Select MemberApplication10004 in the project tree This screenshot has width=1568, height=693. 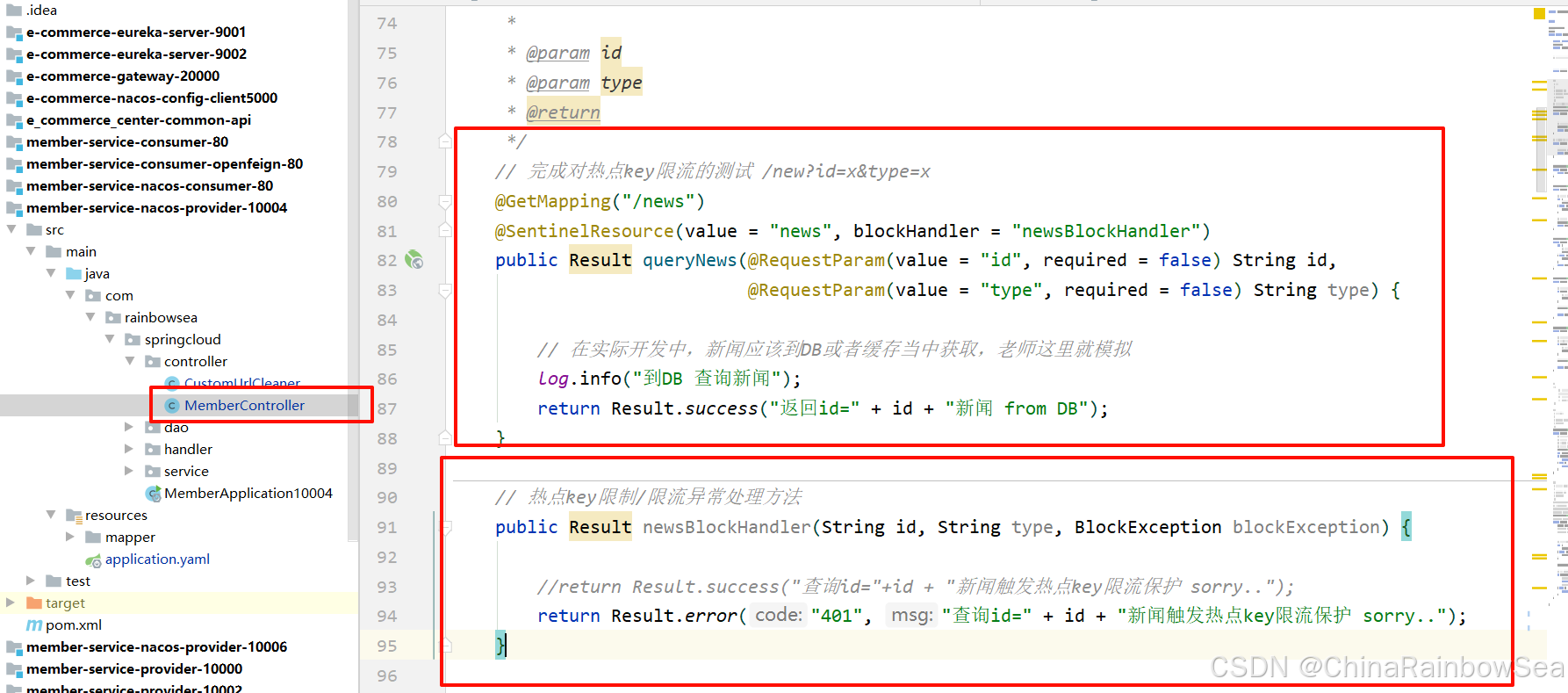tap(248, 494)
